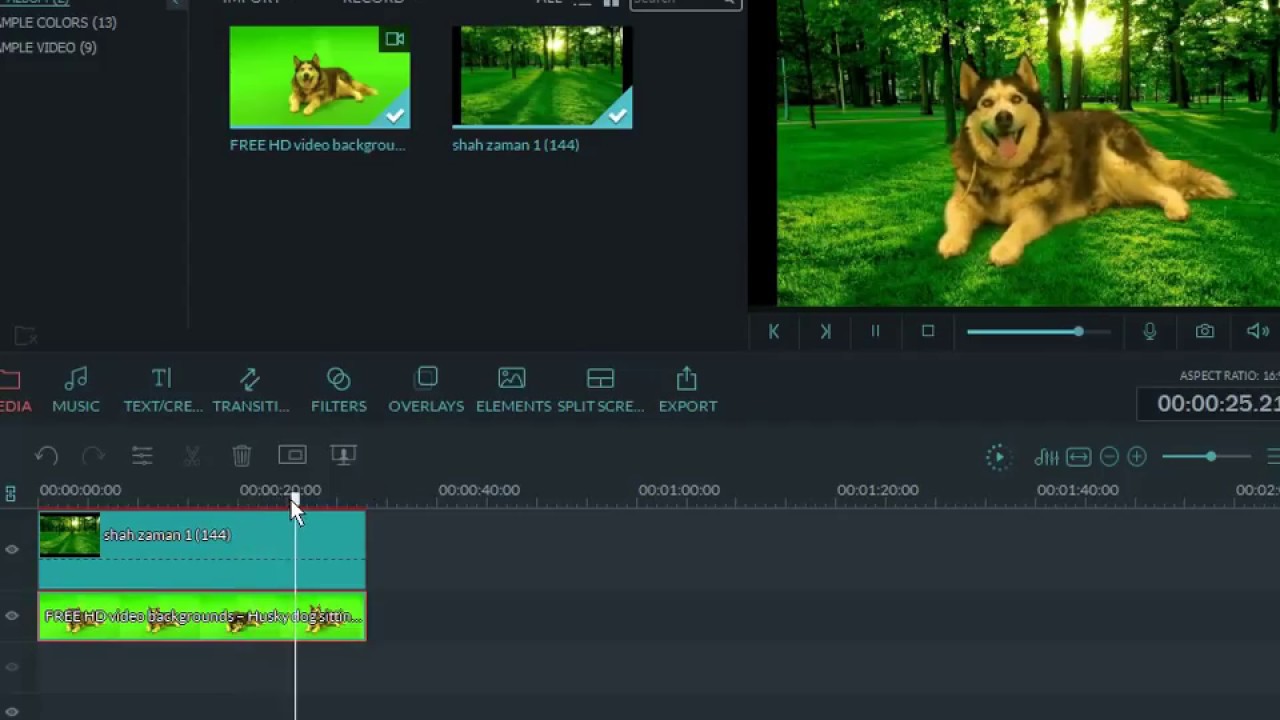Open Sample Video (9) folder

coord(48,47)
